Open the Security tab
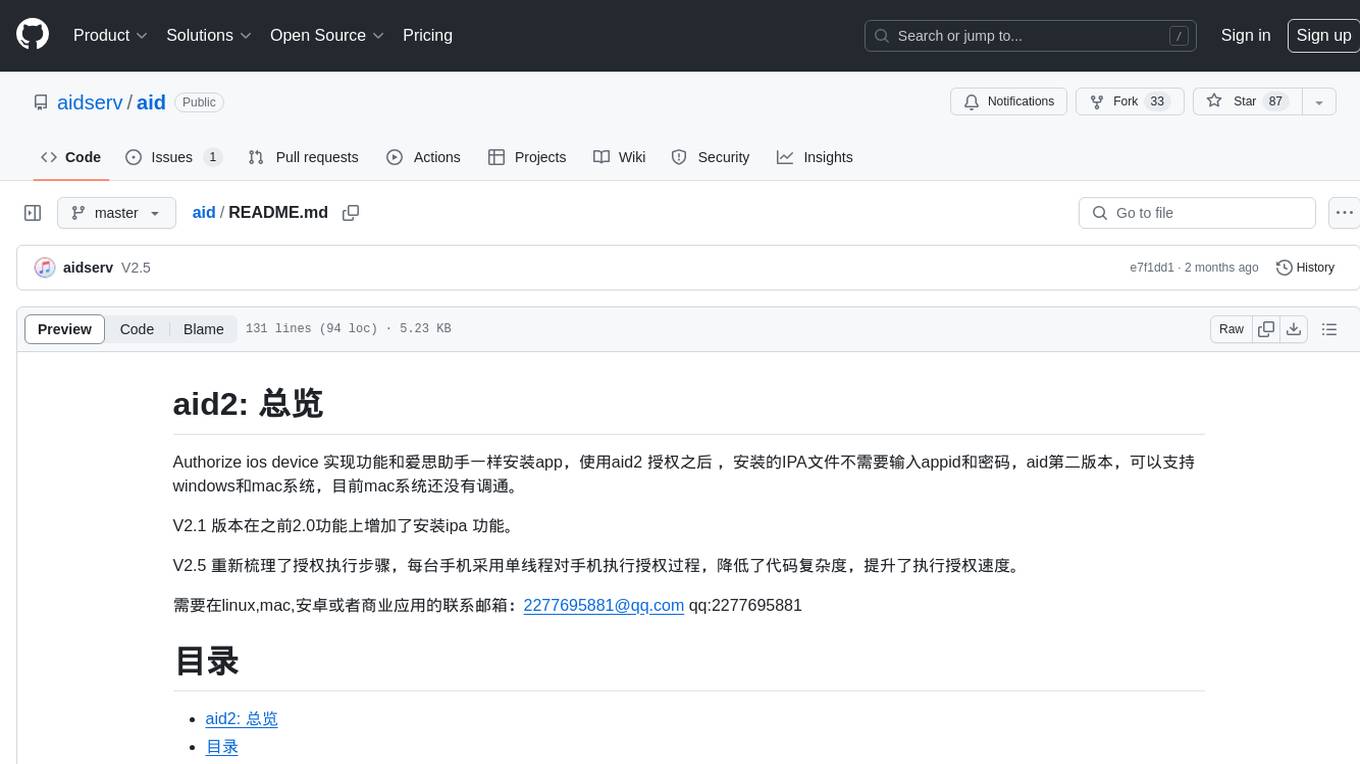Screen dimensions: 1360x764 710,157
